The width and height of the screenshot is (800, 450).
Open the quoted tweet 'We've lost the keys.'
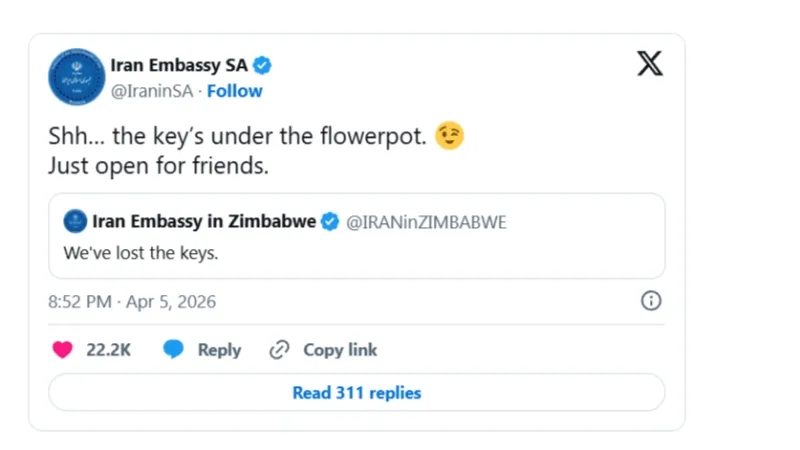140,253
